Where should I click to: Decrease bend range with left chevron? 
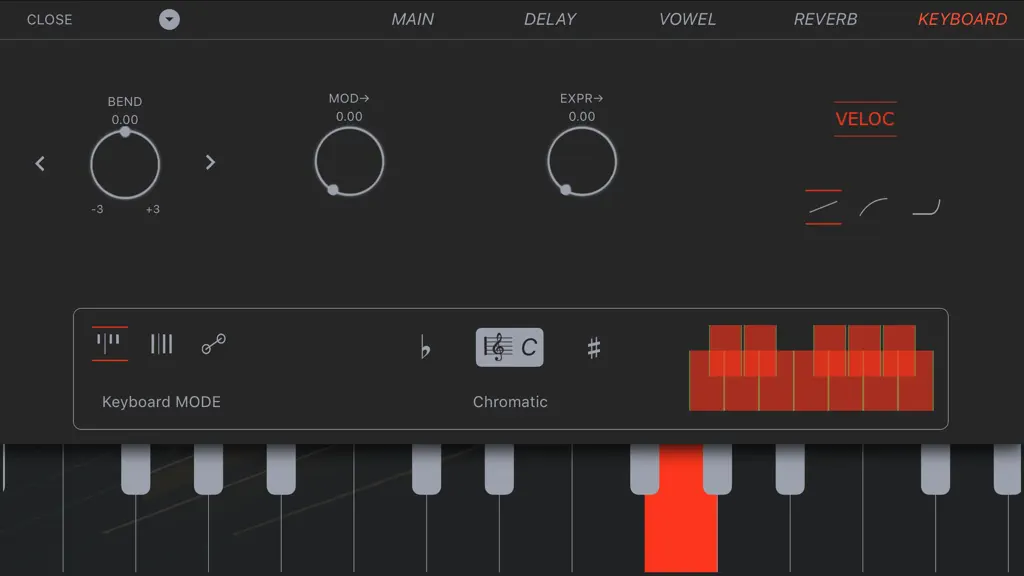pos(40,163)
